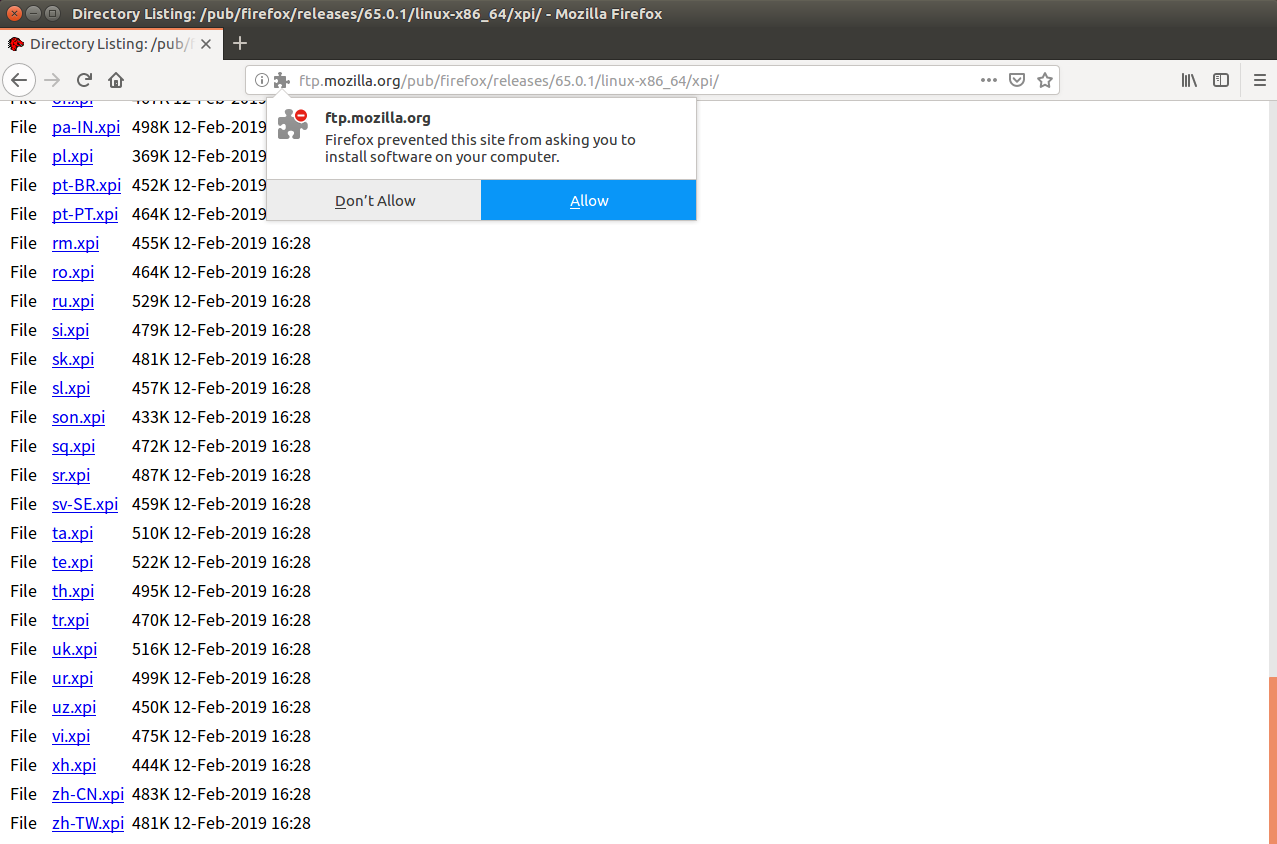Click the te.xpi link

73,562
